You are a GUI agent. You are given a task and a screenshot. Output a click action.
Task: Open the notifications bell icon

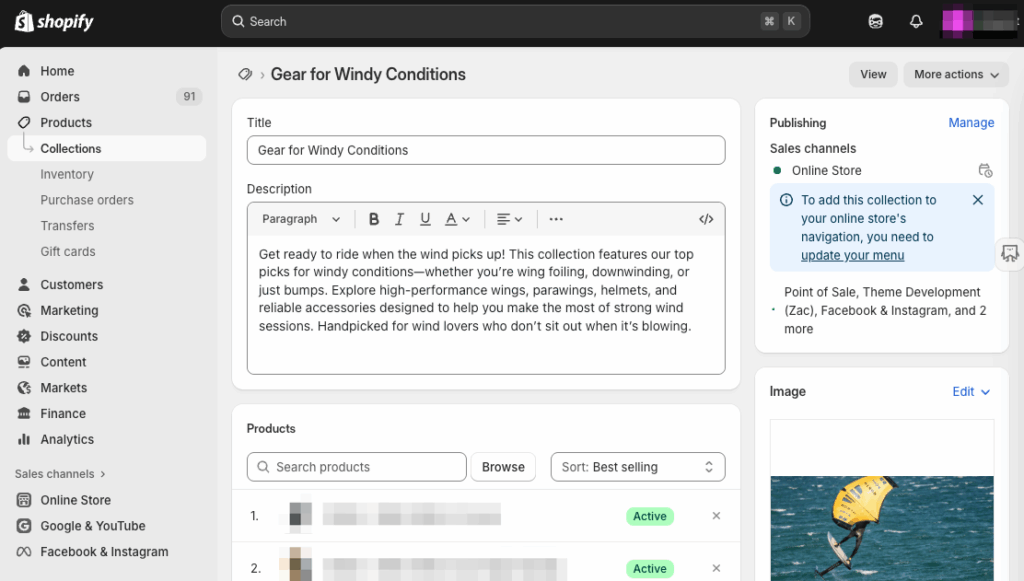tap(915, 21)
